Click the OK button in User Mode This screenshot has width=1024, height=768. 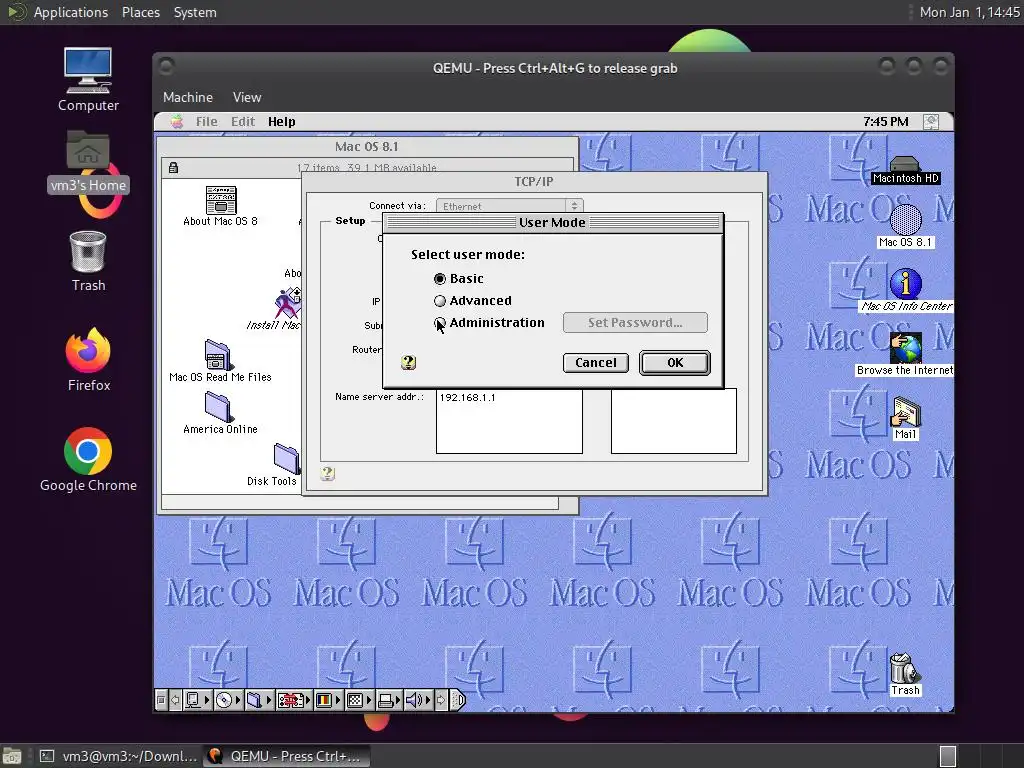[675, 362]
